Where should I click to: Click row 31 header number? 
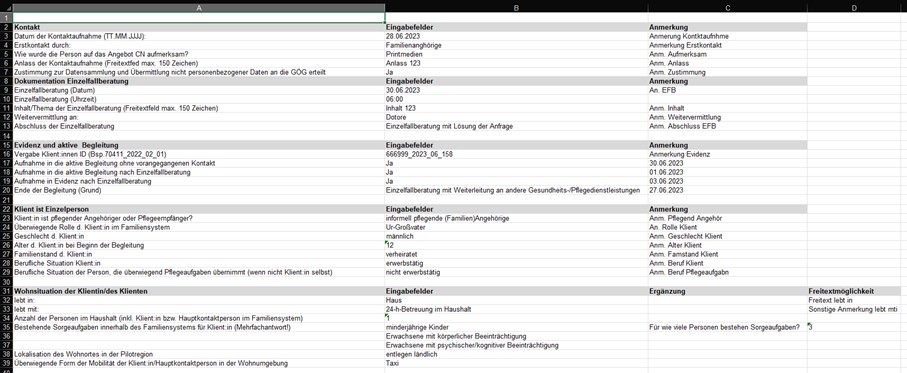6,291
